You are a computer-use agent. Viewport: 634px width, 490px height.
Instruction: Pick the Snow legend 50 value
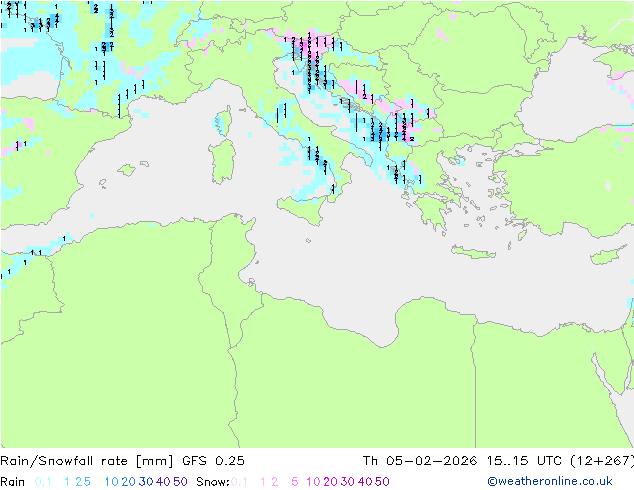pos(383,482)
